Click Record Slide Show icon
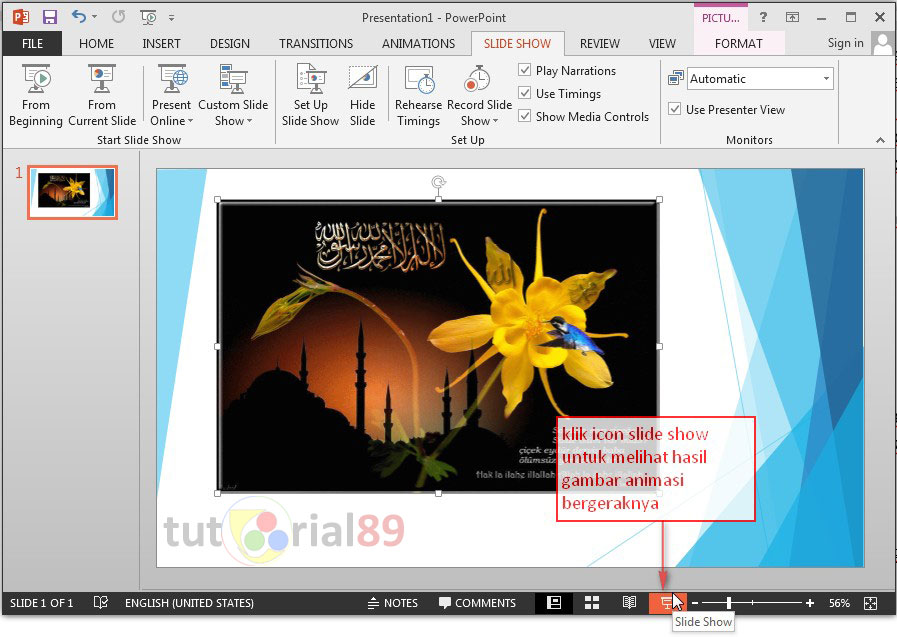Viewport: 897px width, 637px height. click(x=478, y=79)
